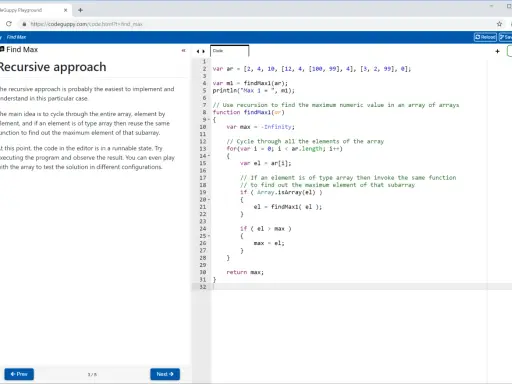The height and width of the screenshot is (384, 512).
Task: Click the book icon beside Find Max
Action: tap(2, 49)
